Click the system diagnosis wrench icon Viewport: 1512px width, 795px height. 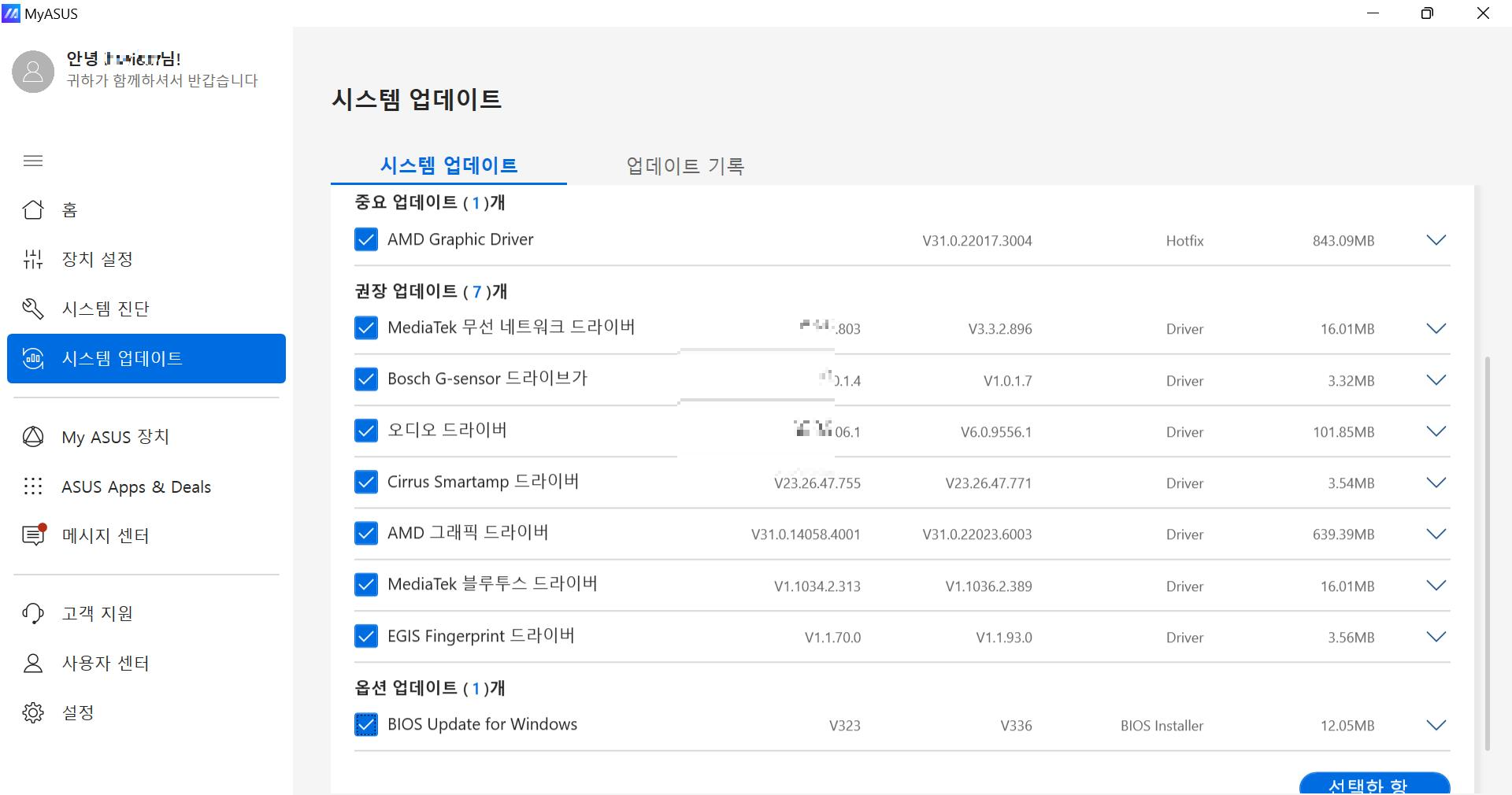click(x=33, y=309)
